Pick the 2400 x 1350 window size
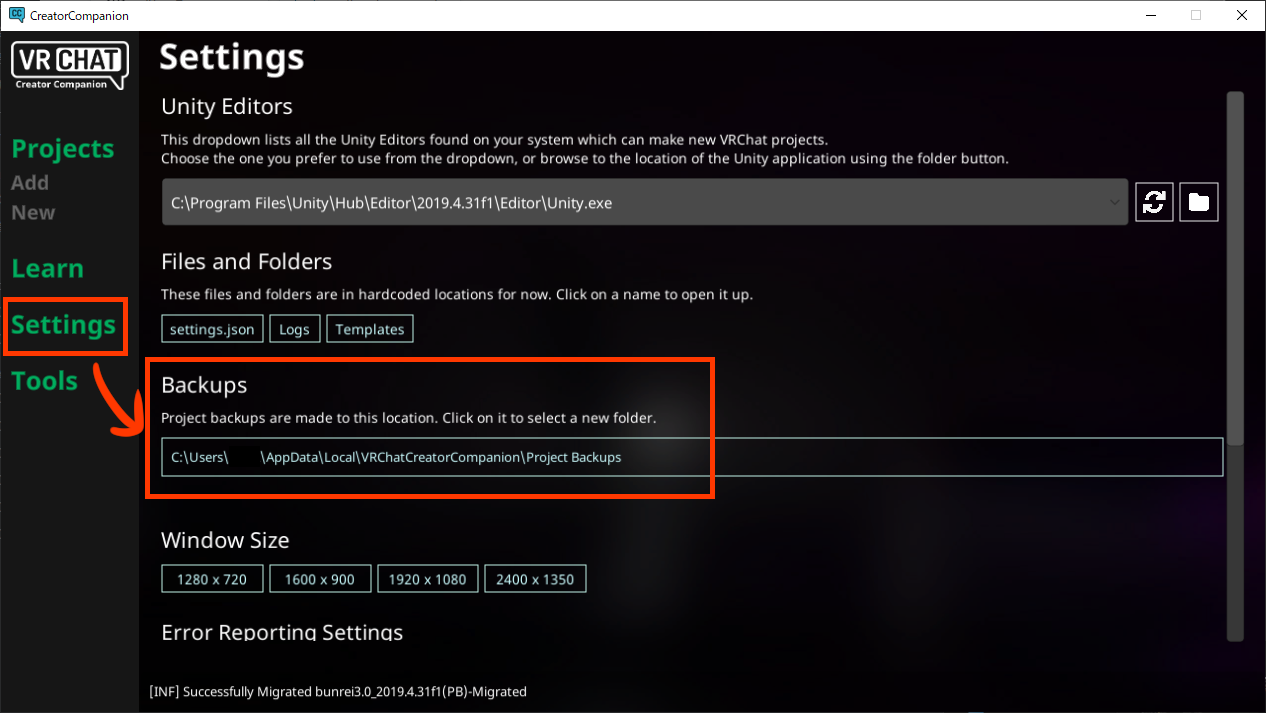 click(x=535, y=579)
